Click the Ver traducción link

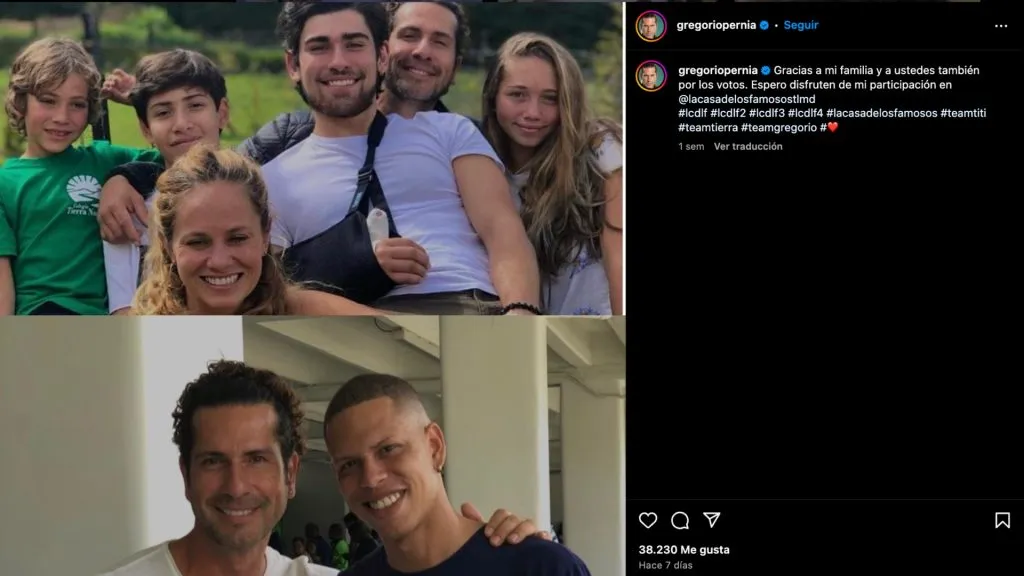pyautogui.click(x=748, y=147)
